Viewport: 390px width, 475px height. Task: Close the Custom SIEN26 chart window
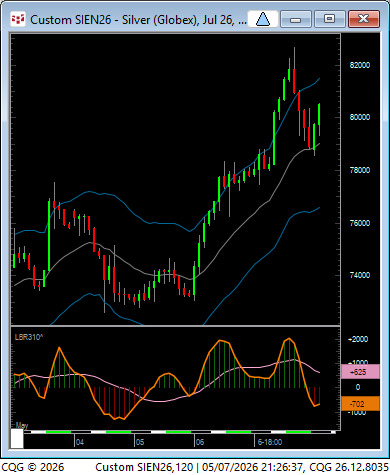coord(364,19)
